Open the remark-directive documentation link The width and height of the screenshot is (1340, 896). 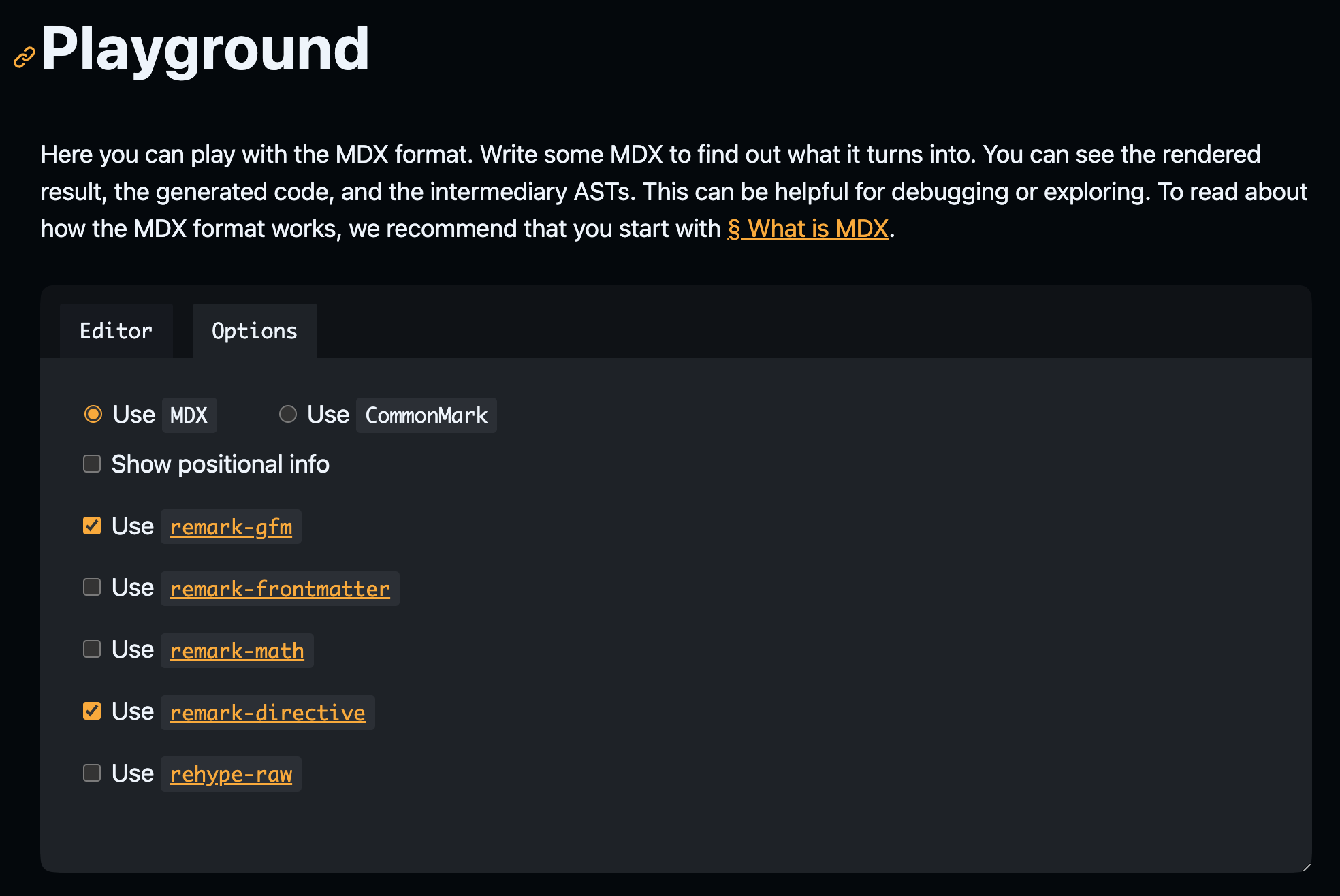tap(267, 712)
